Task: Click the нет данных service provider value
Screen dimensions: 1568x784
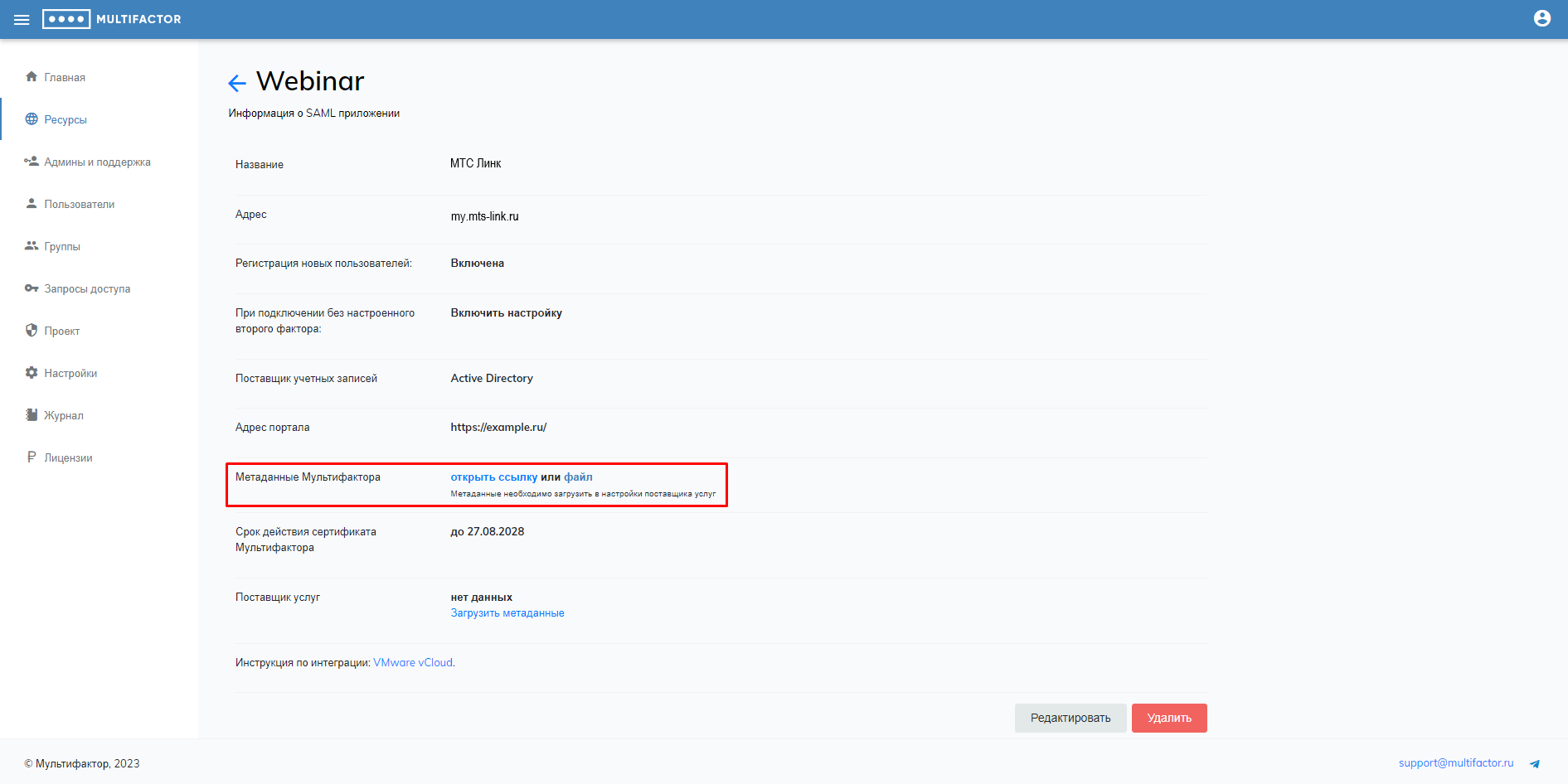Action: [482, 598]
